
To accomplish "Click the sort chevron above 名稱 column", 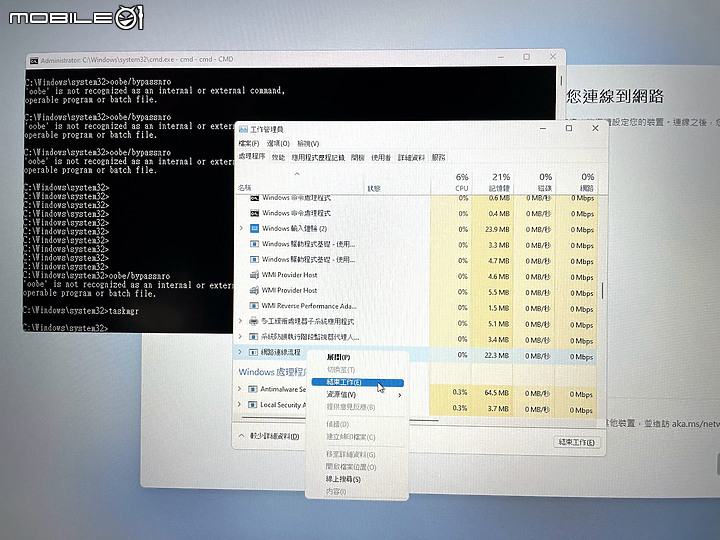I will [297, 174].
